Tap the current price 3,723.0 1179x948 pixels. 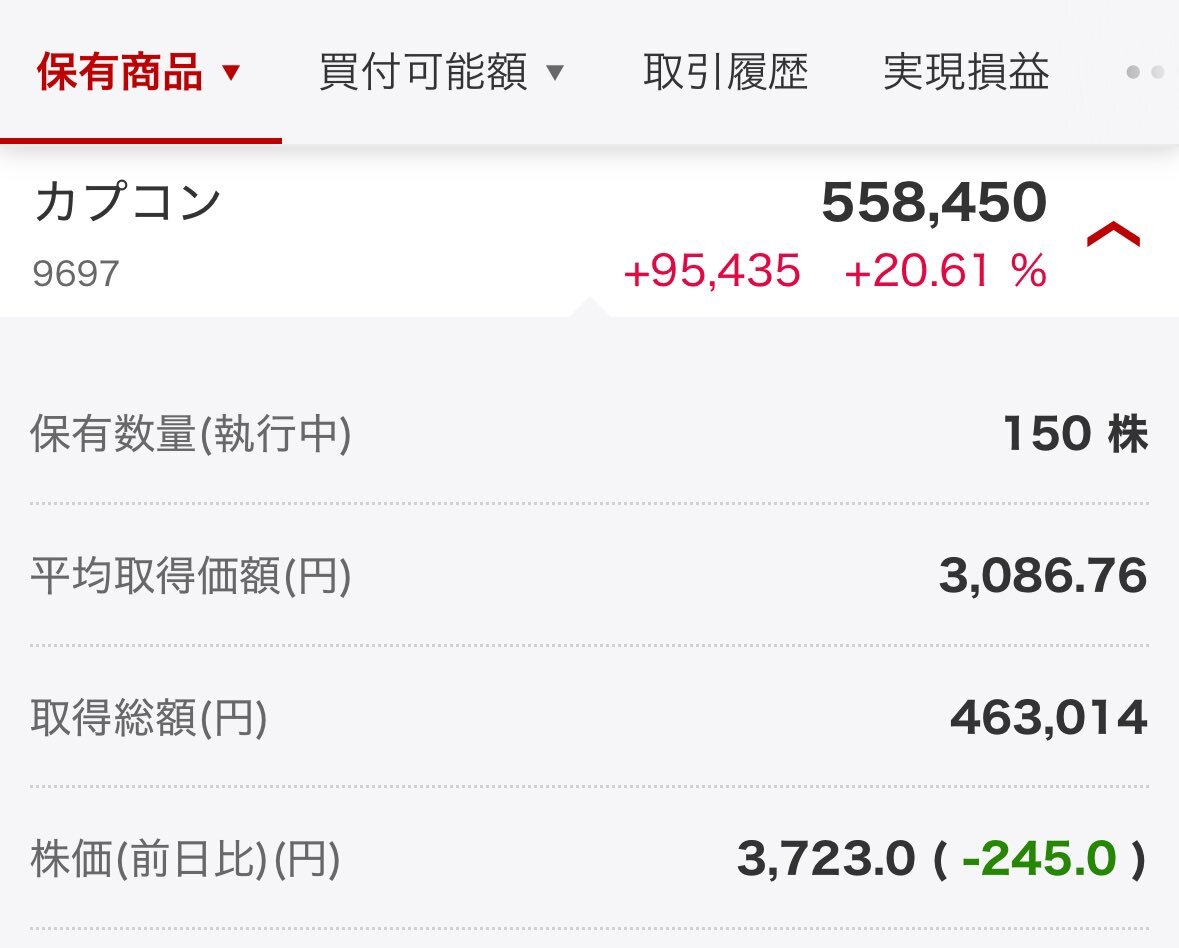(826, 859)
